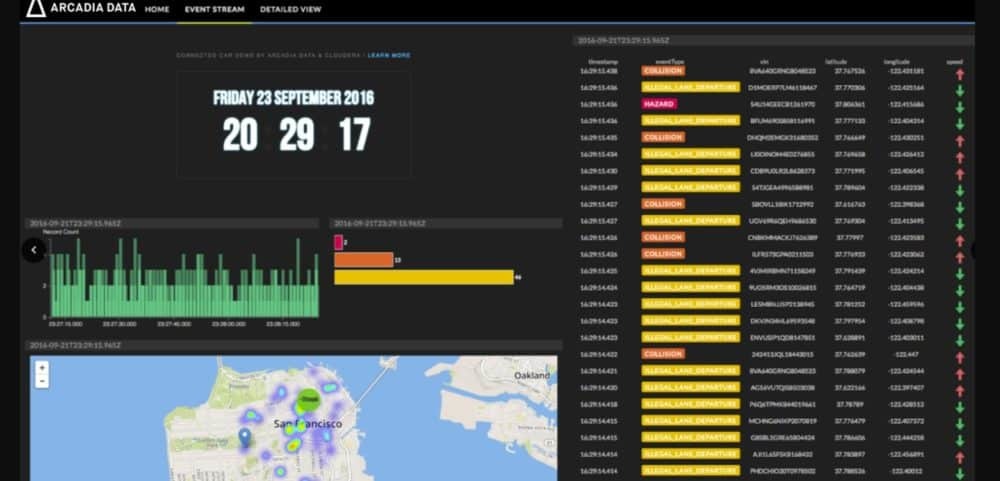Zoom out on the map
This screenshot has width=1000, height=481.
(x=42, y=381)
